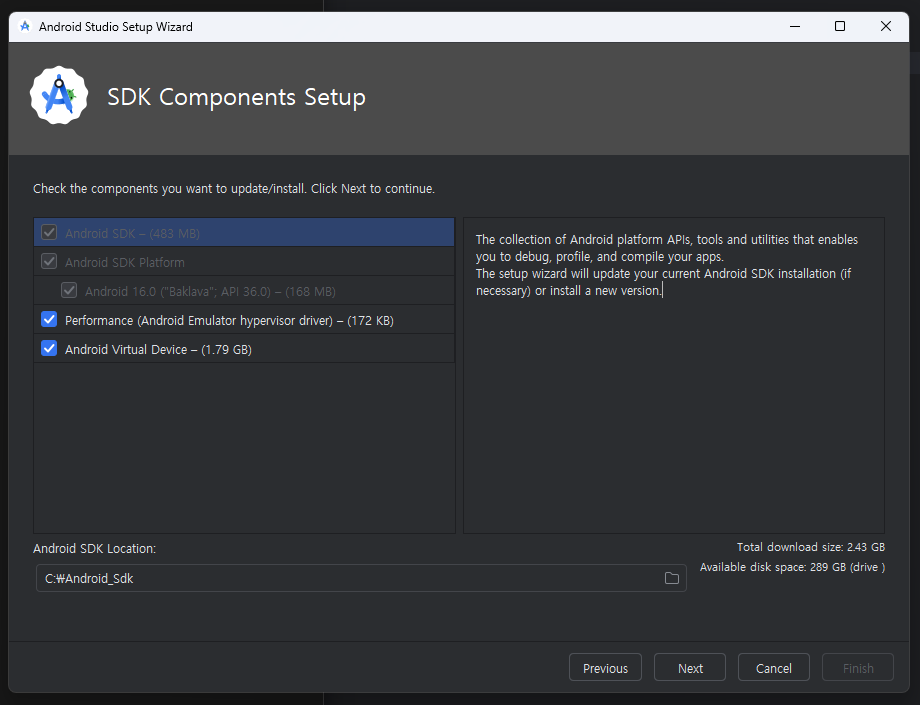Click the Android SDK Location path field
The image size is (920, 705).
tap(361, 578)
